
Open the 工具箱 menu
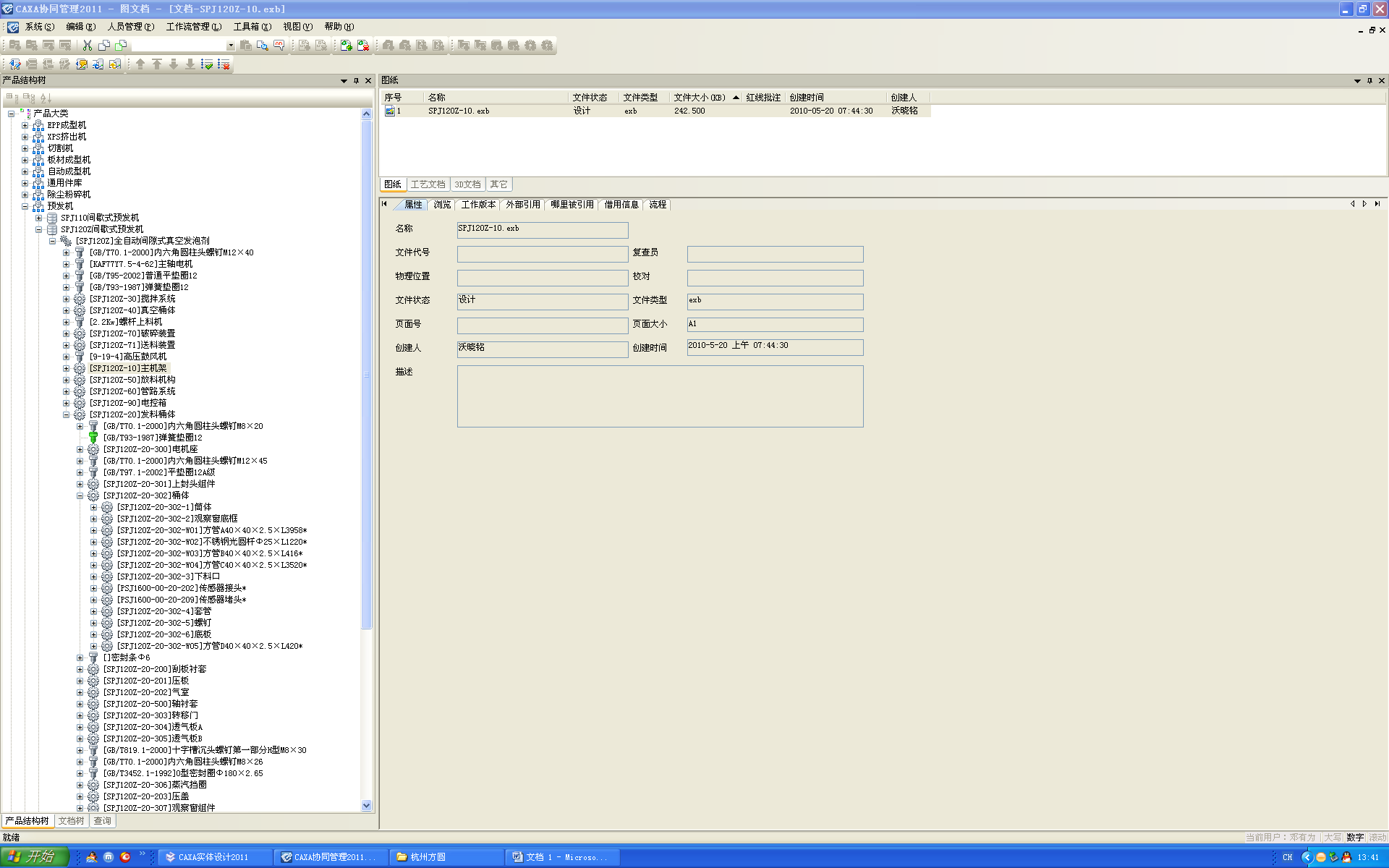tap(252, 27)
